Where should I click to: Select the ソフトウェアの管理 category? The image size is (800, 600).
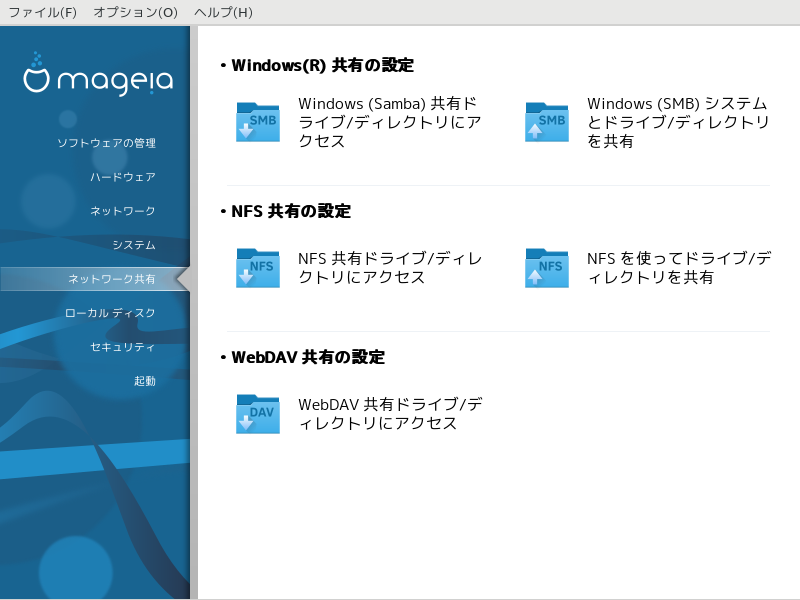tap(106, 143)
